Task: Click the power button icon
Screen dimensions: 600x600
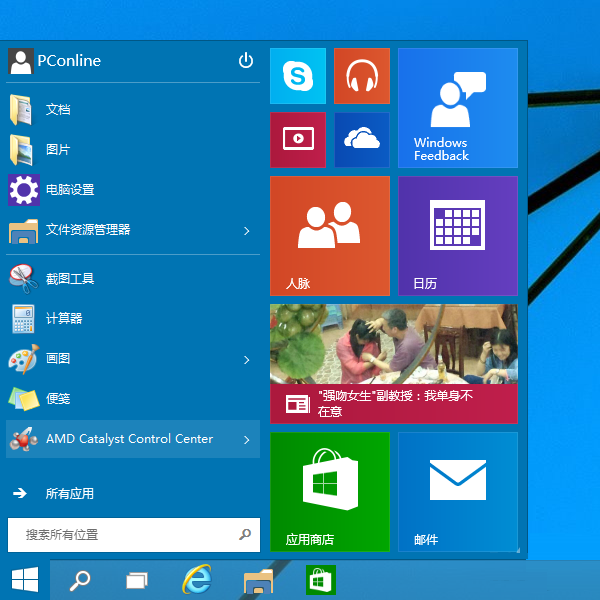Action: click(x=246, y=60)
